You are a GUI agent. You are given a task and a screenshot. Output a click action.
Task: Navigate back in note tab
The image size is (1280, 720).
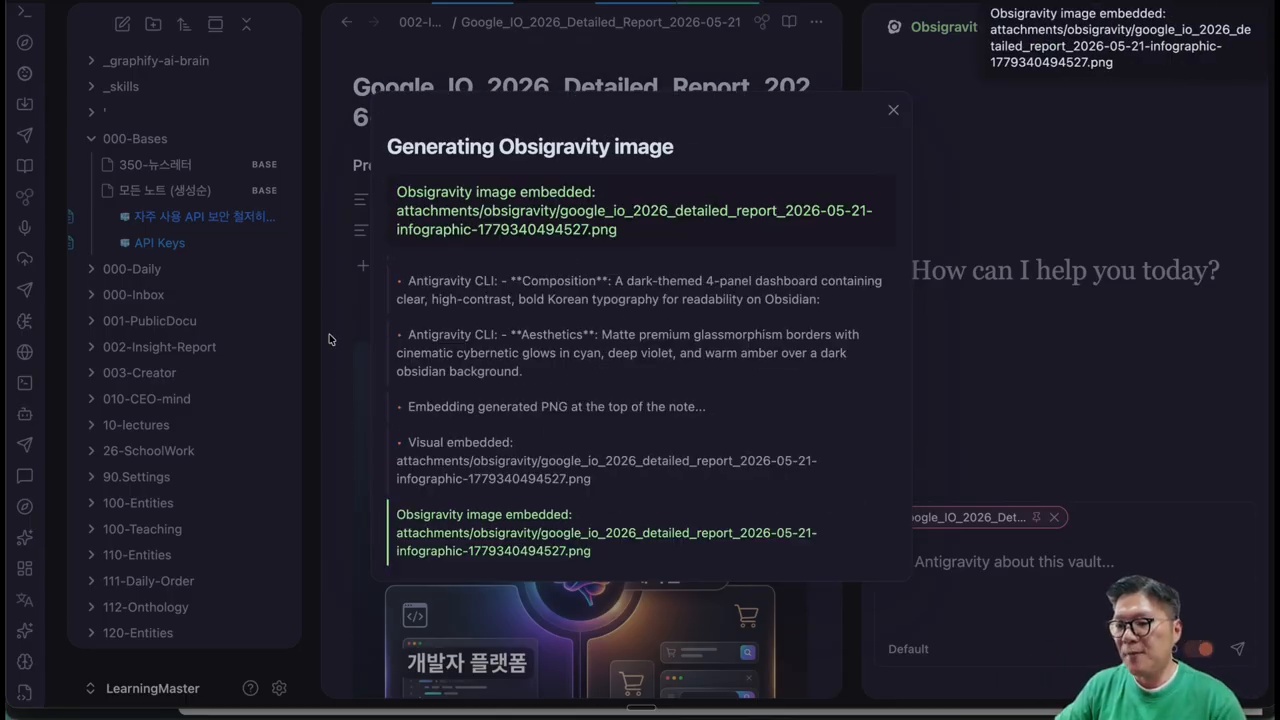(x=346, y=22)
